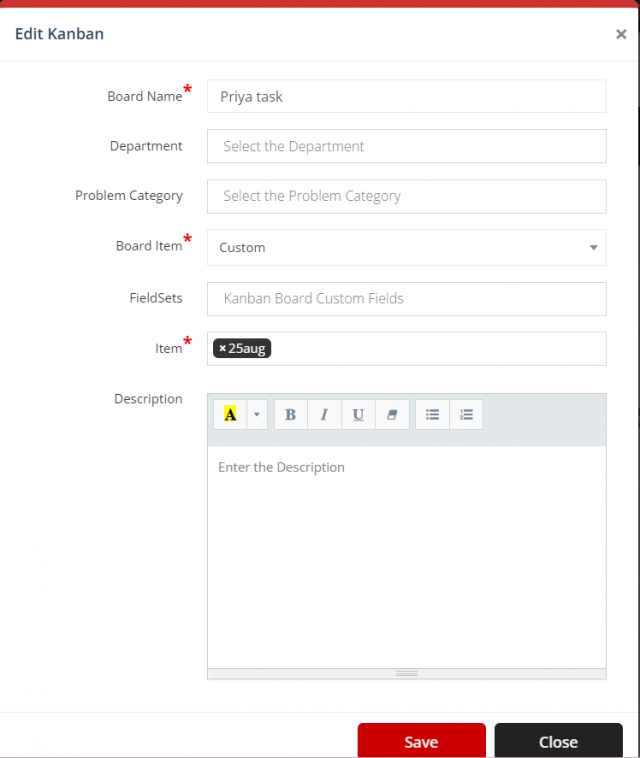Click the Item field label
This screenshot has height=758, width=640.
click(x=168, y=348)
